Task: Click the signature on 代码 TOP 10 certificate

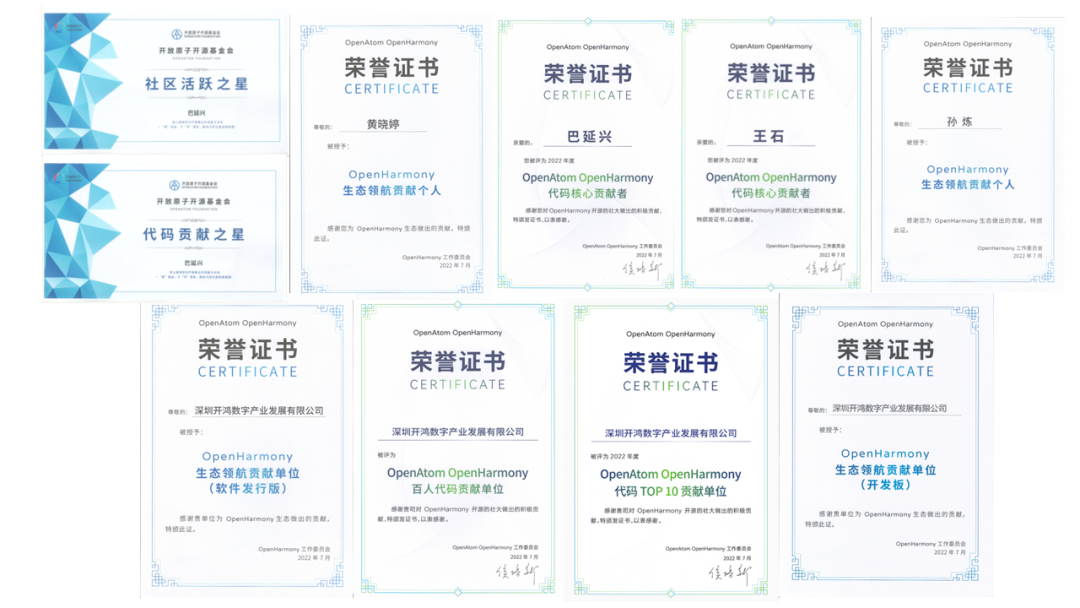Action: coord(729,574)
